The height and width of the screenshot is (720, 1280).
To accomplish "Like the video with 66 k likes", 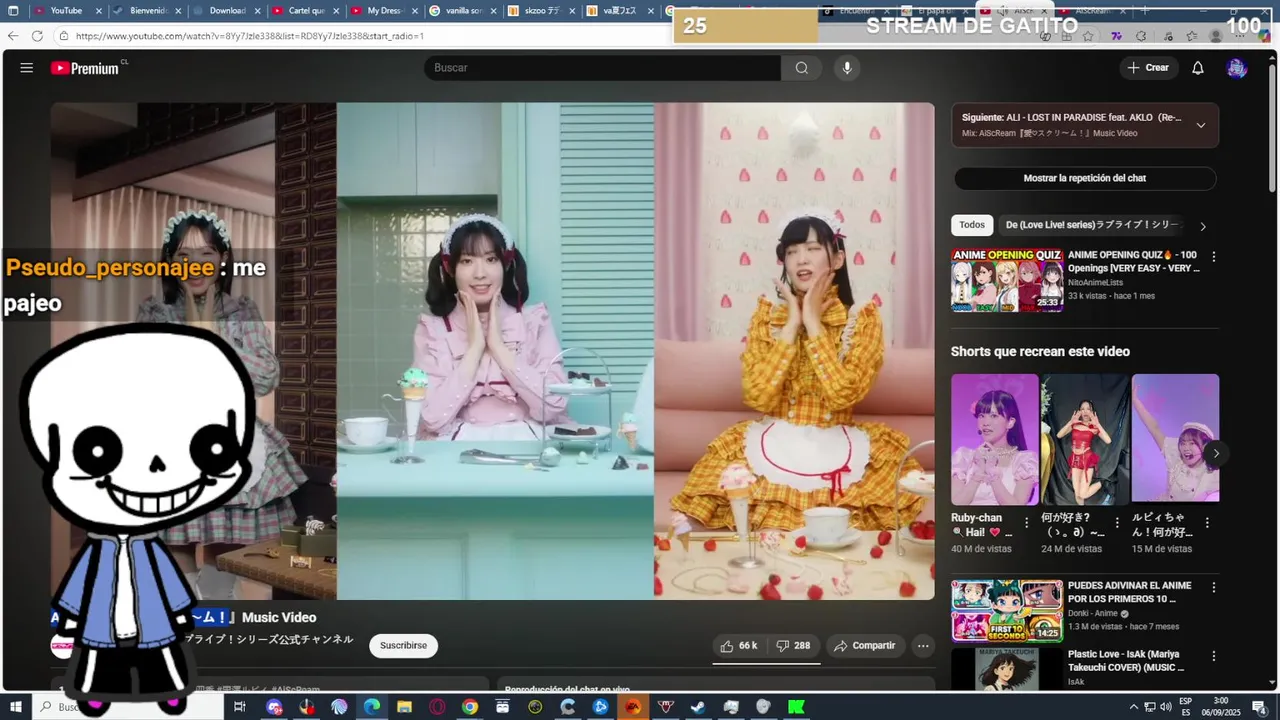I will point(739,646).
